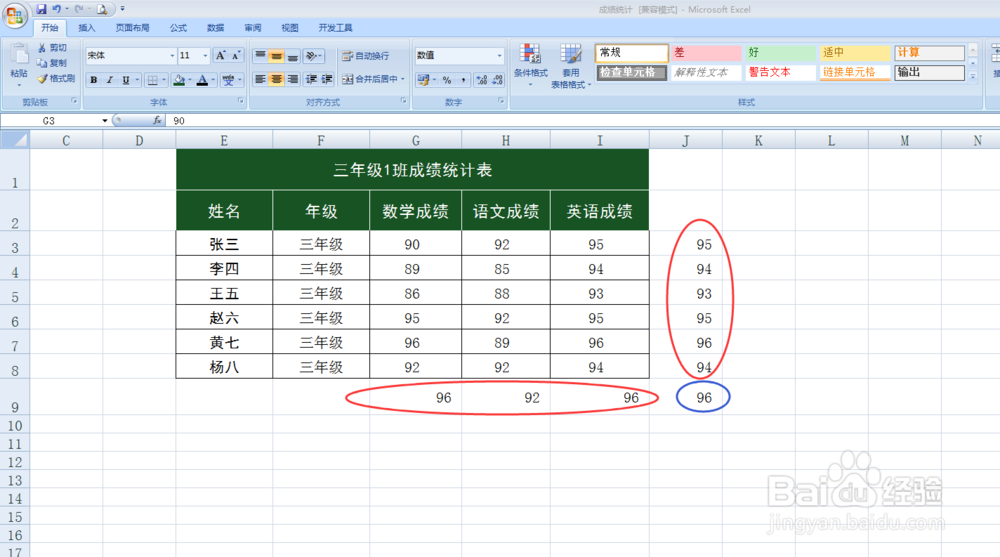Increase the indent

pyautogui.click(x=327, y=79)
